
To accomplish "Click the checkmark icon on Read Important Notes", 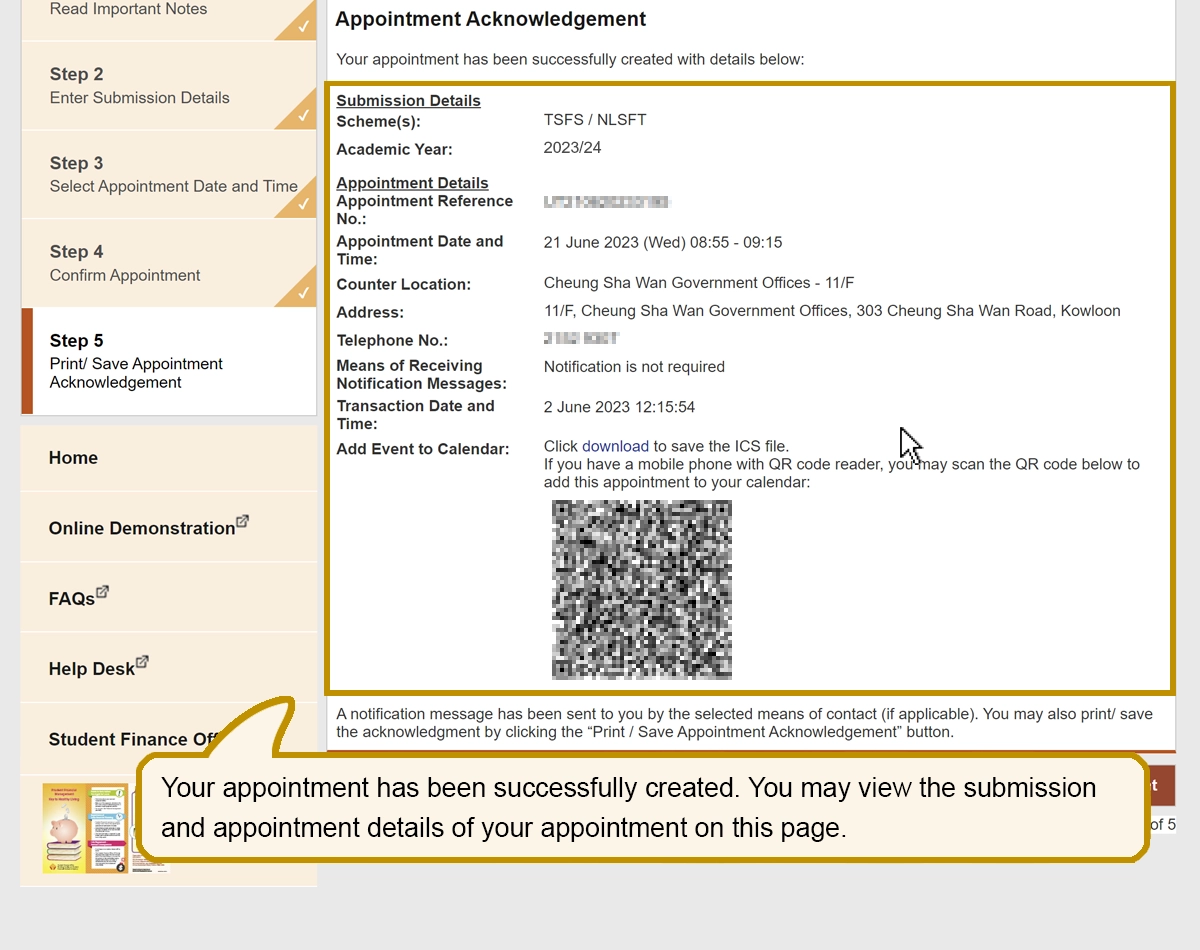I will click(303, 28).
